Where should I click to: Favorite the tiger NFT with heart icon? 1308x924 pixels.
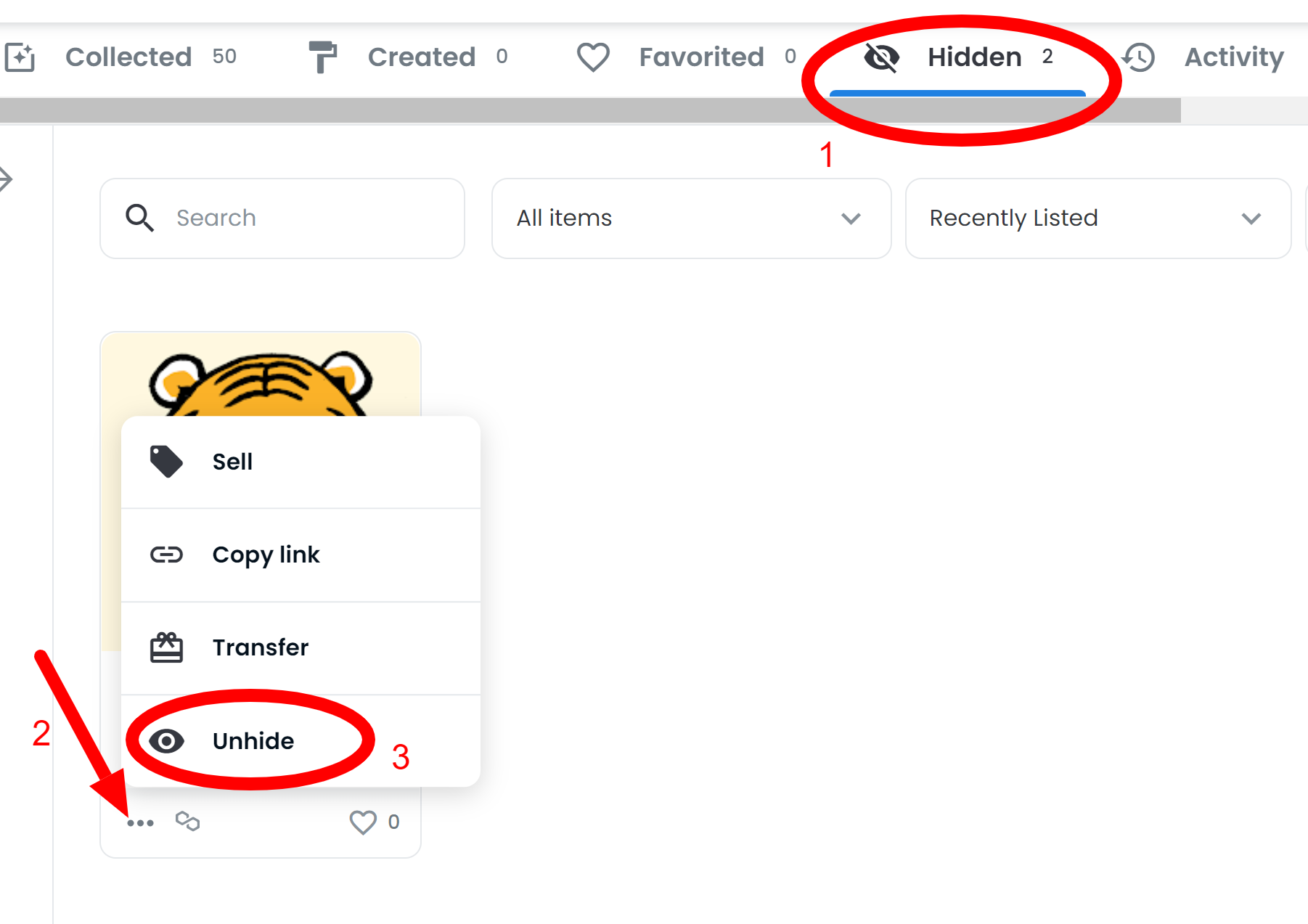363,822
